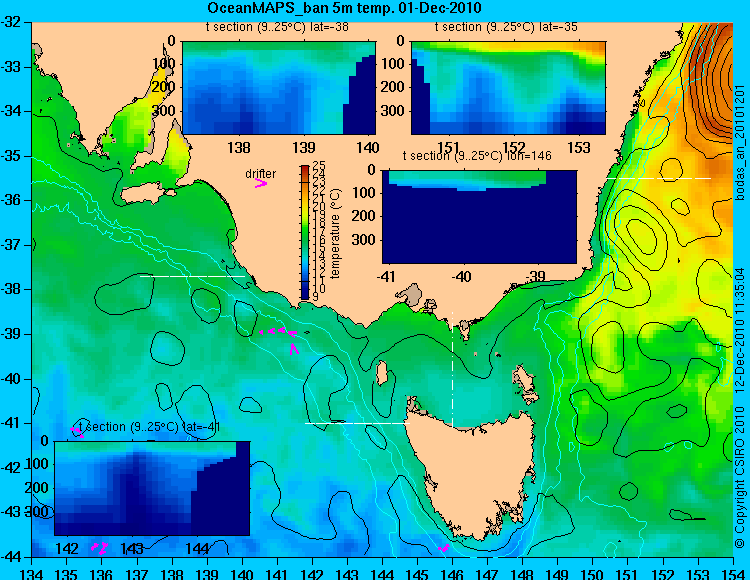Open the temperature section inset for lon=146
The width and height of the screenshot is (750, 580).
click(x=479, y=217)
